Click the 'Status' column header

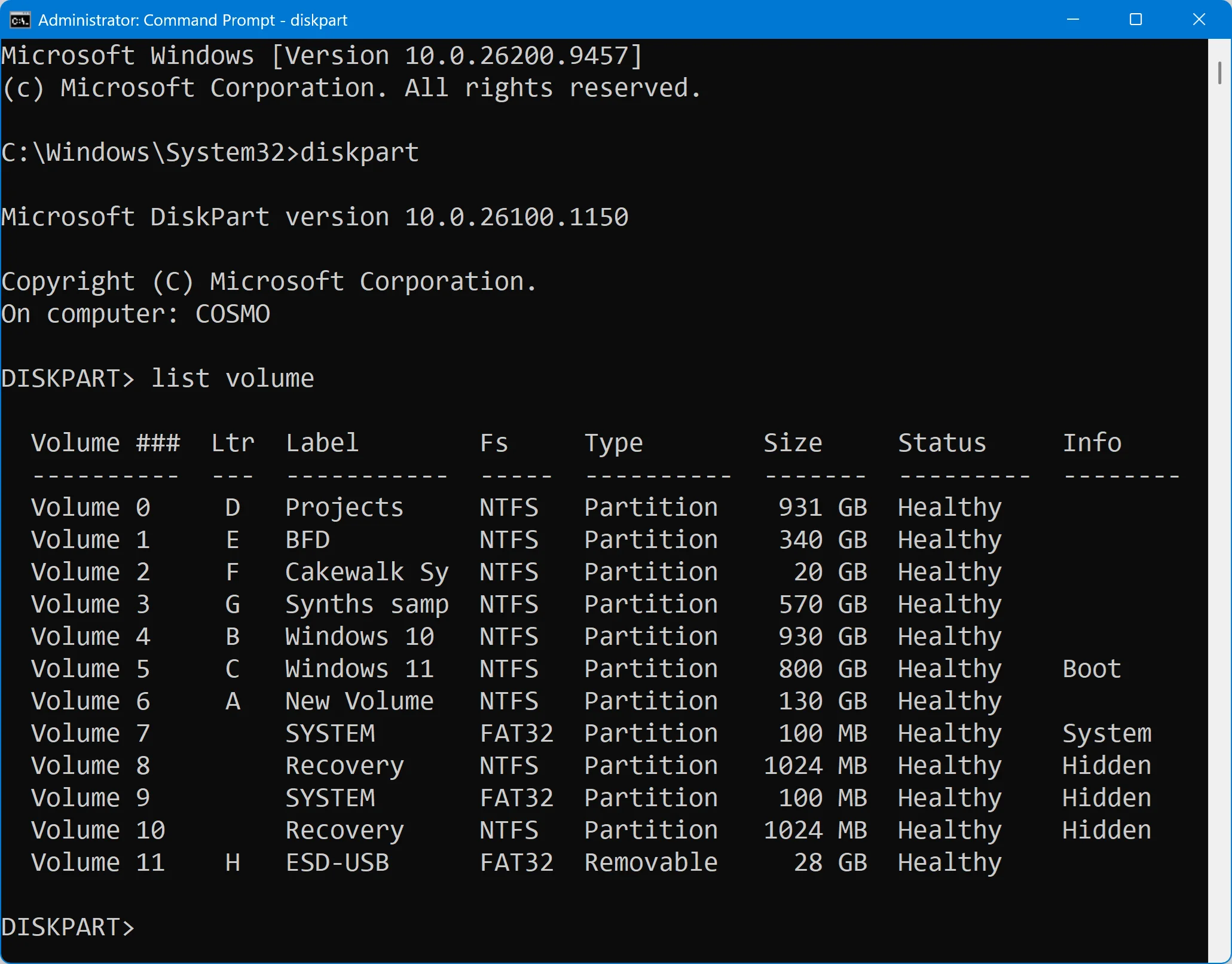click(942, 443)
